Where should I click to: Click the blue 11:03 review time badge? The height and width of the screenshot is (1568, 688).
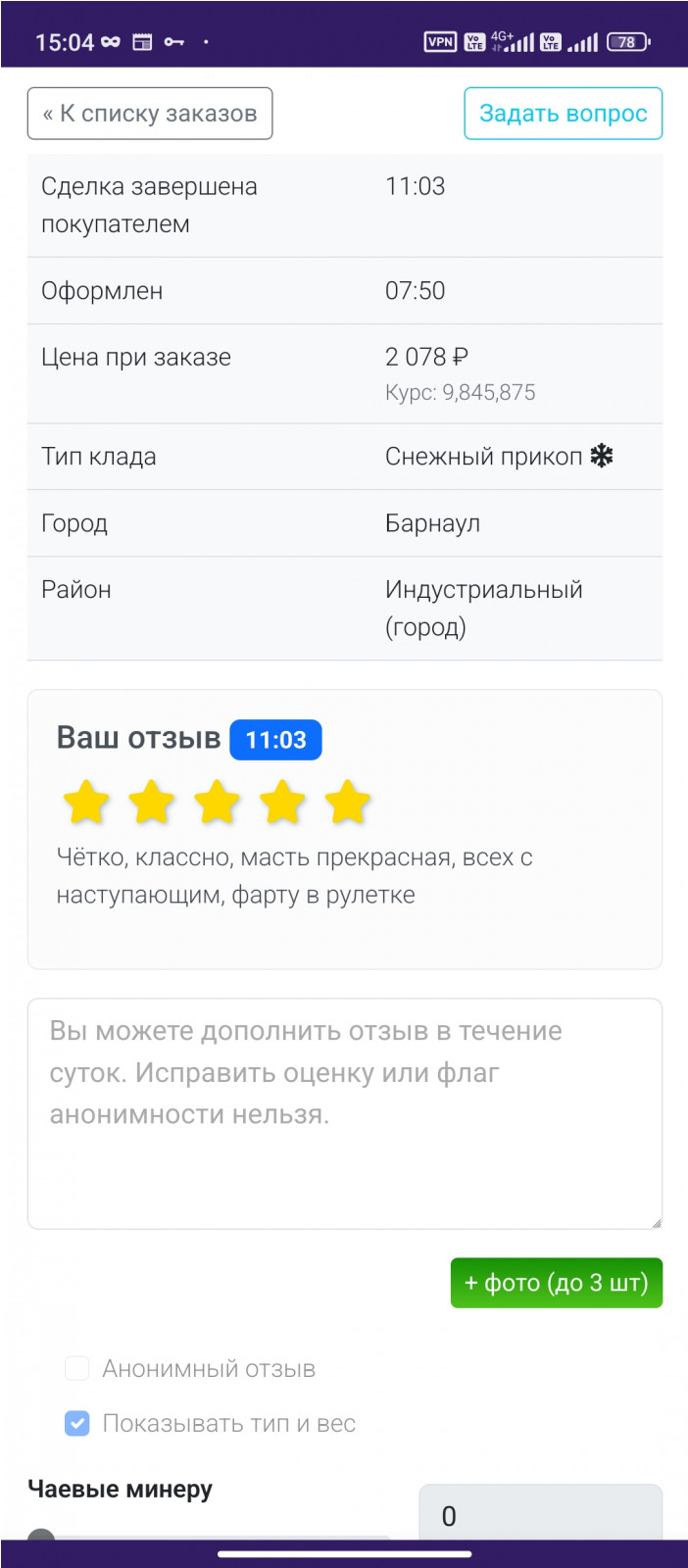(x=275, y=740)
